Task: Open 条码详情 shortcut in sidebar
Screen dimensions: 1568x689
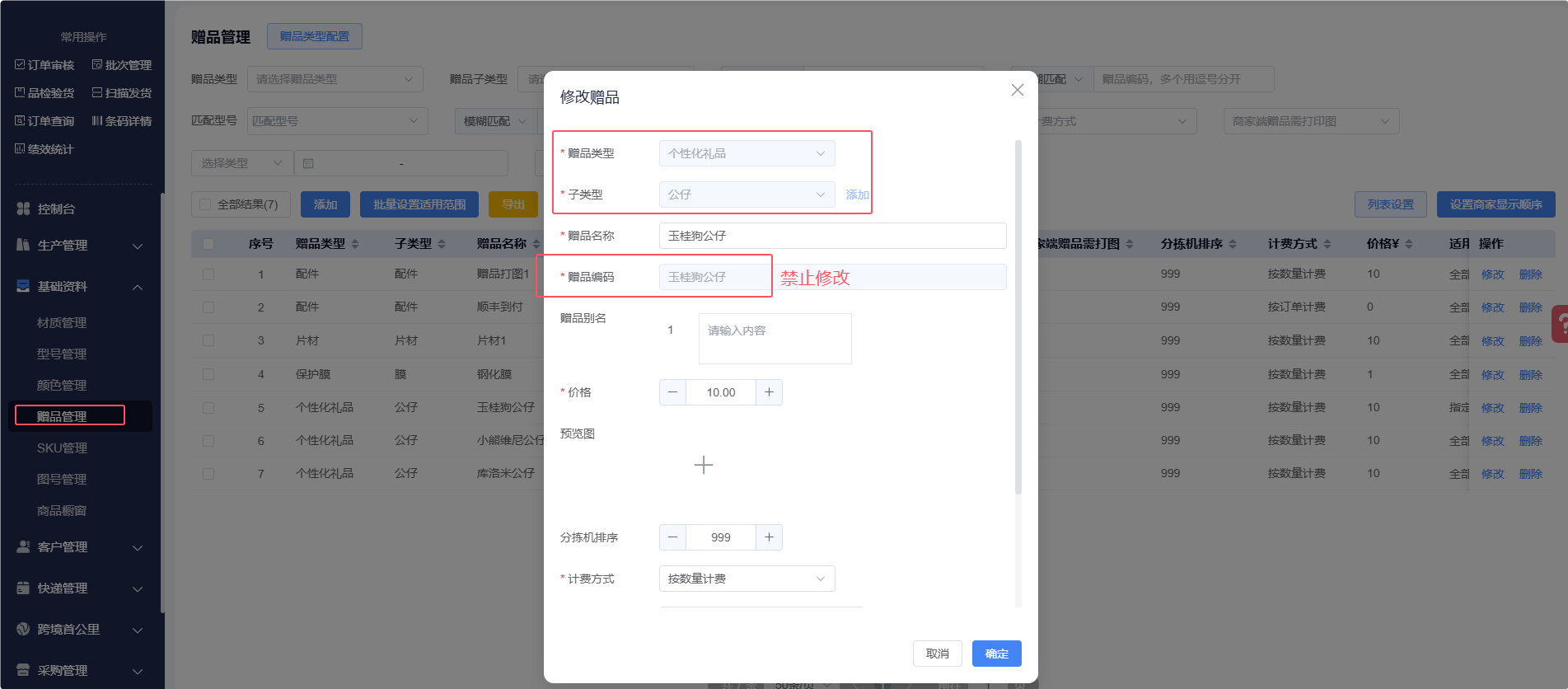Action: click(x=121, y=121)
